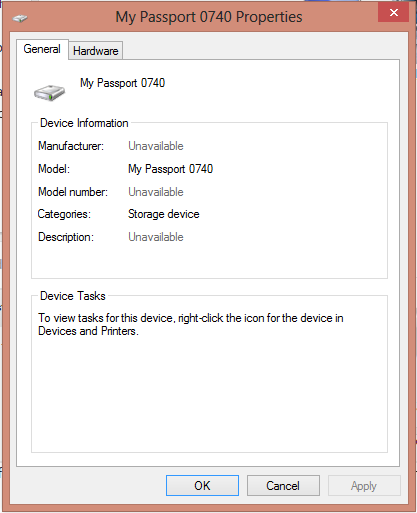The height and width of the screenshot is (513, 417).
Task: Click the Categories label
Action: click(64, 214)
